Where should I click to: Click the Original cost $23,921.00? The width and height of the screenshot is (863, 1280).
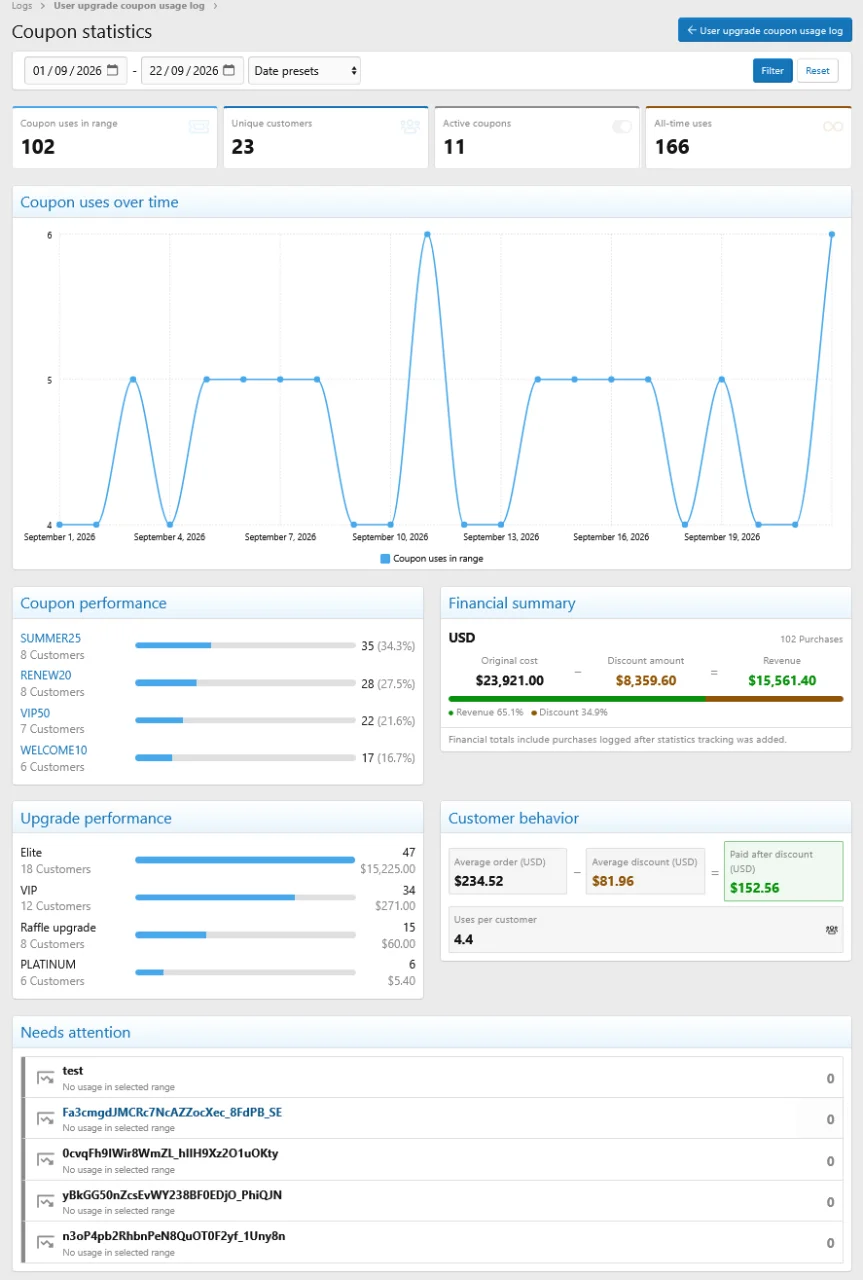click(510, 680)
